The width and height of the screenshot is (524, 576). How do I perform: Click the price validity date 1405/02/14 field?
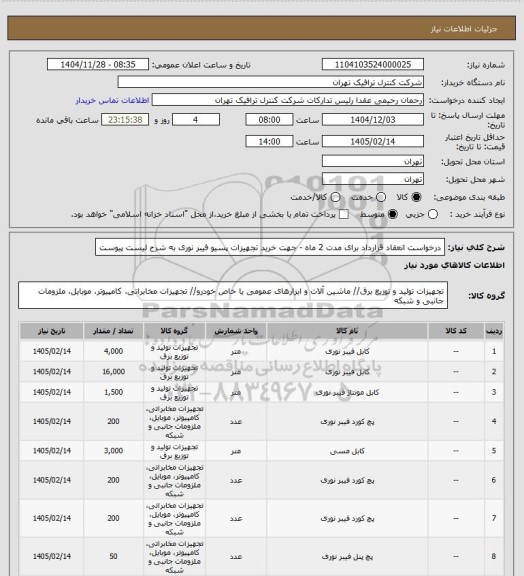(x=373, y=141)
